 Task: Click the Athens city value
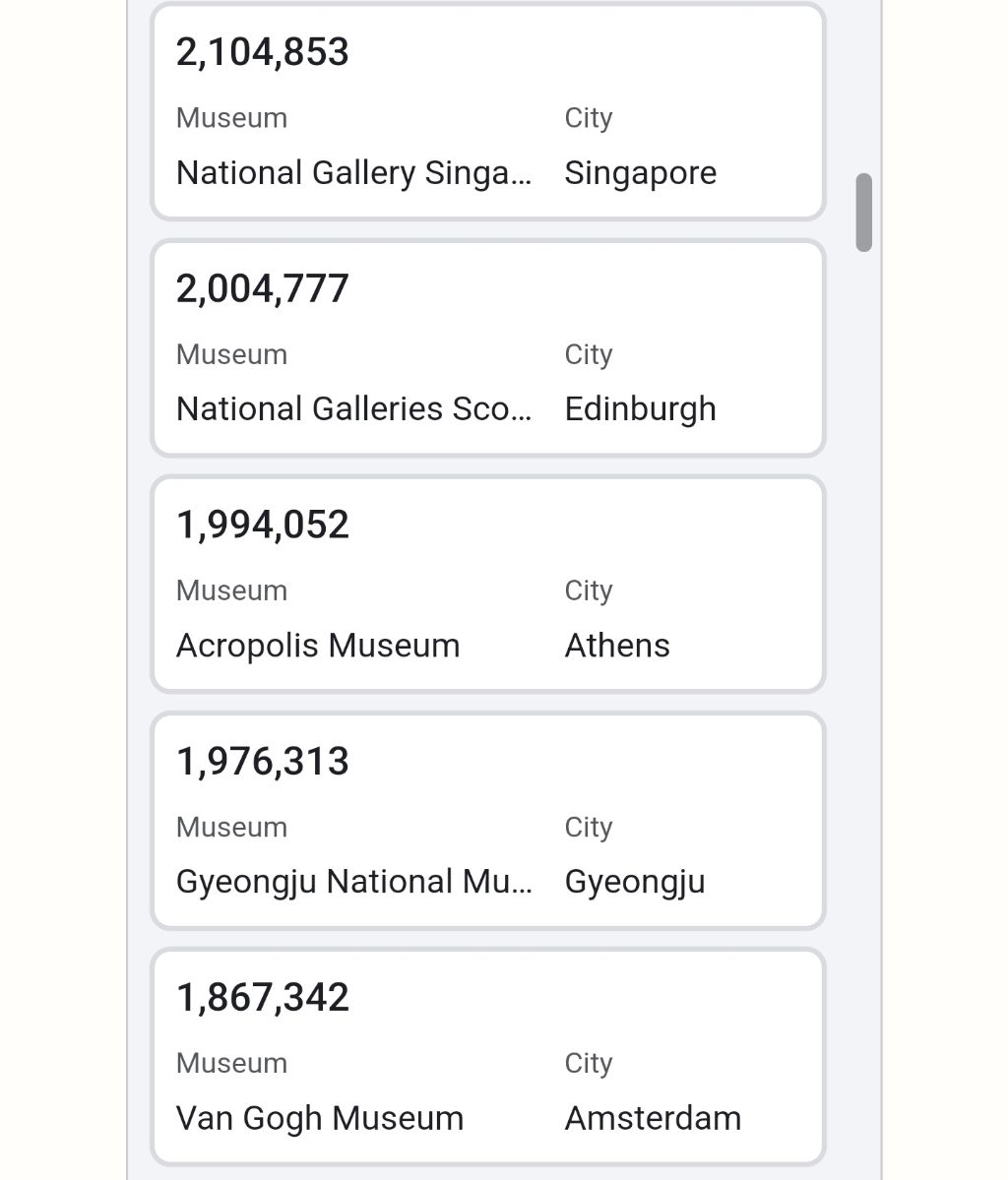pos(617,646)
